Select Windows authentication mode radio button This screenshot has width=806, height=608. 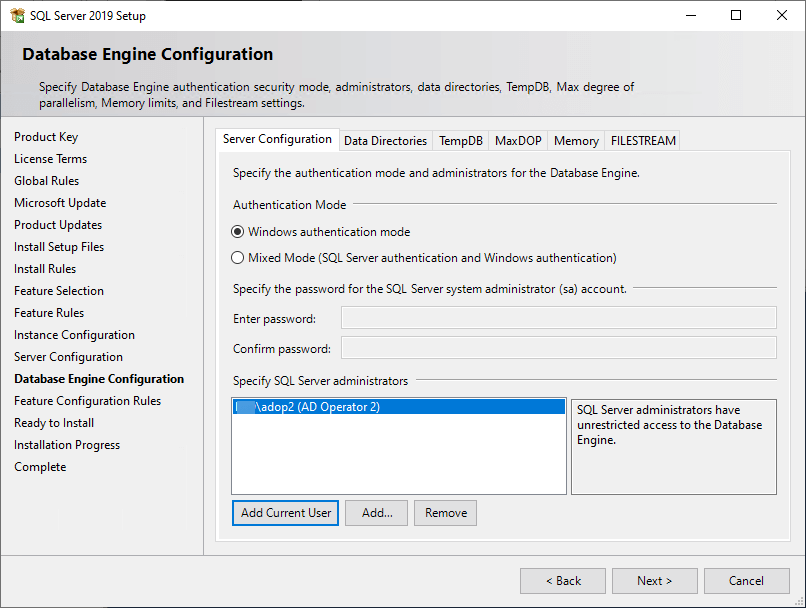coord(237,232)
